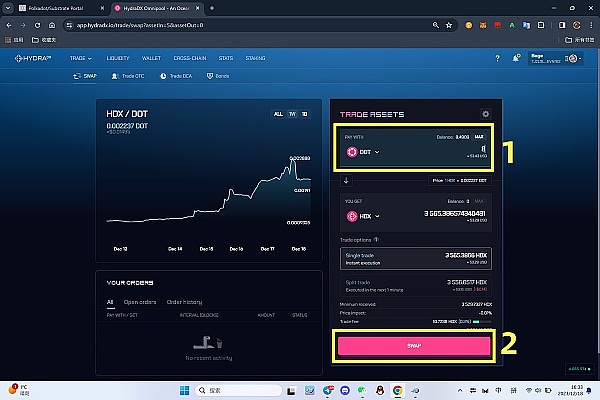The width and height of the screenshot is (600, 400).
Task: Open trade settings gear icon
Action: [x=486, y=115]
